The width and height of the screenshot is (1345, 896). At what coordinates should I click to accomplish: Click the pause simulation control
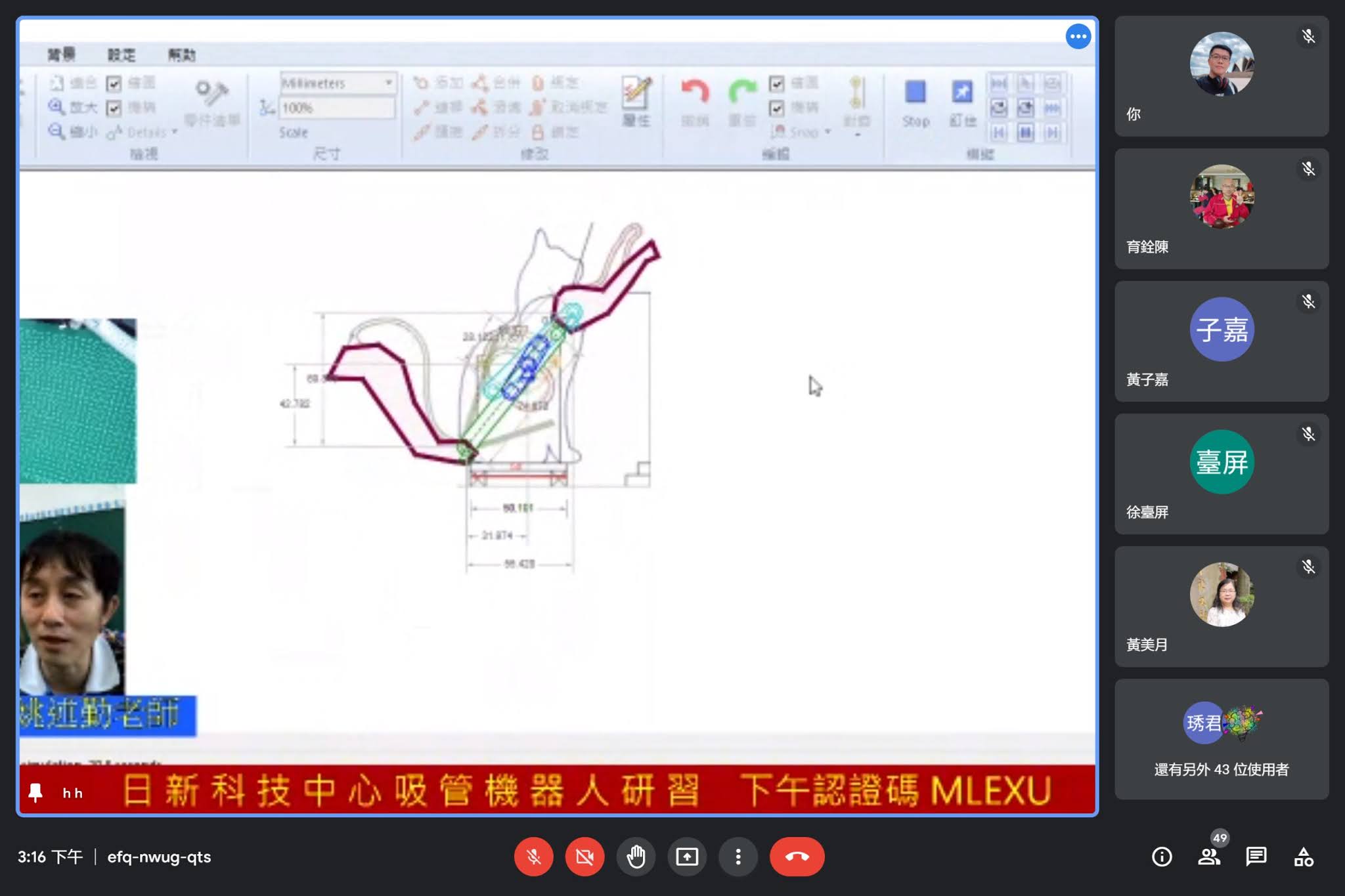(x=1025, y=133)
